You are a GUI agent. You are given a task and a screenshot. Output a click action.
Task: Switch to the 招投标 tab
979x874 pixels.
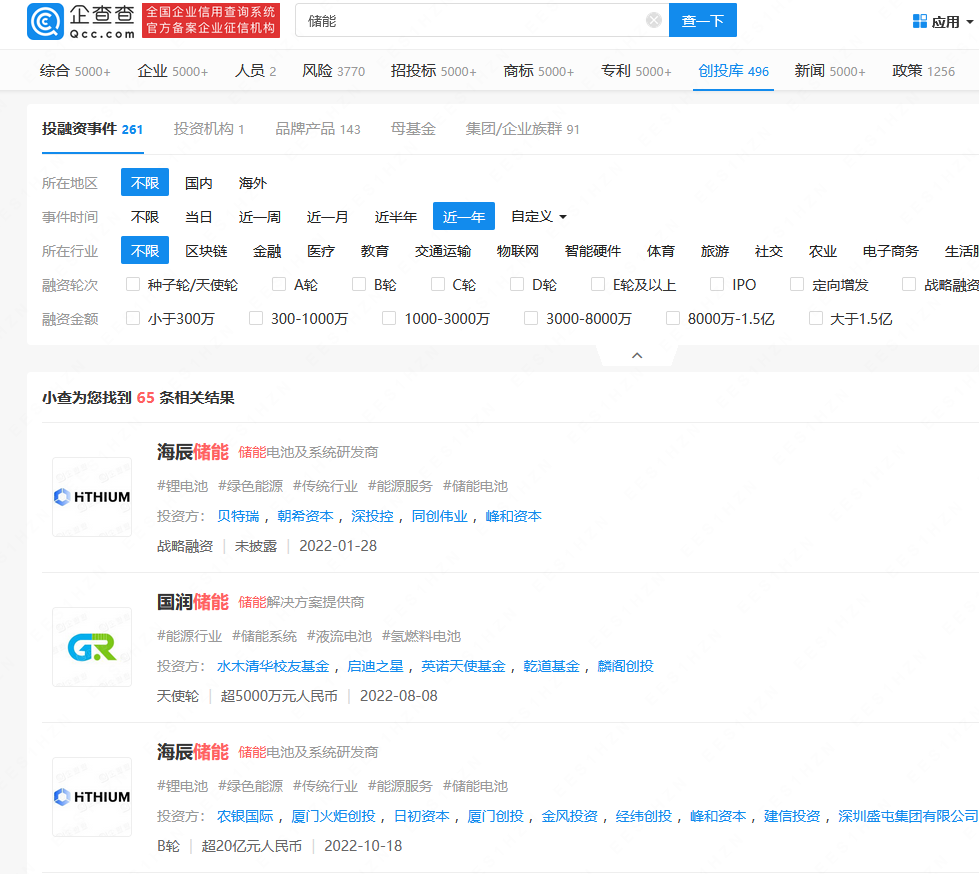[x=433, y=71]
